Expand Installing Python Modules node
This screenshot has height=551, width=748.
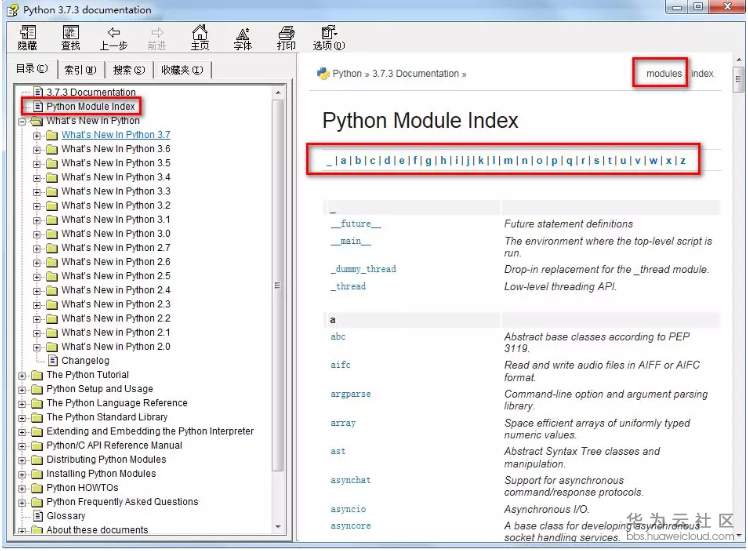[22, 474]
